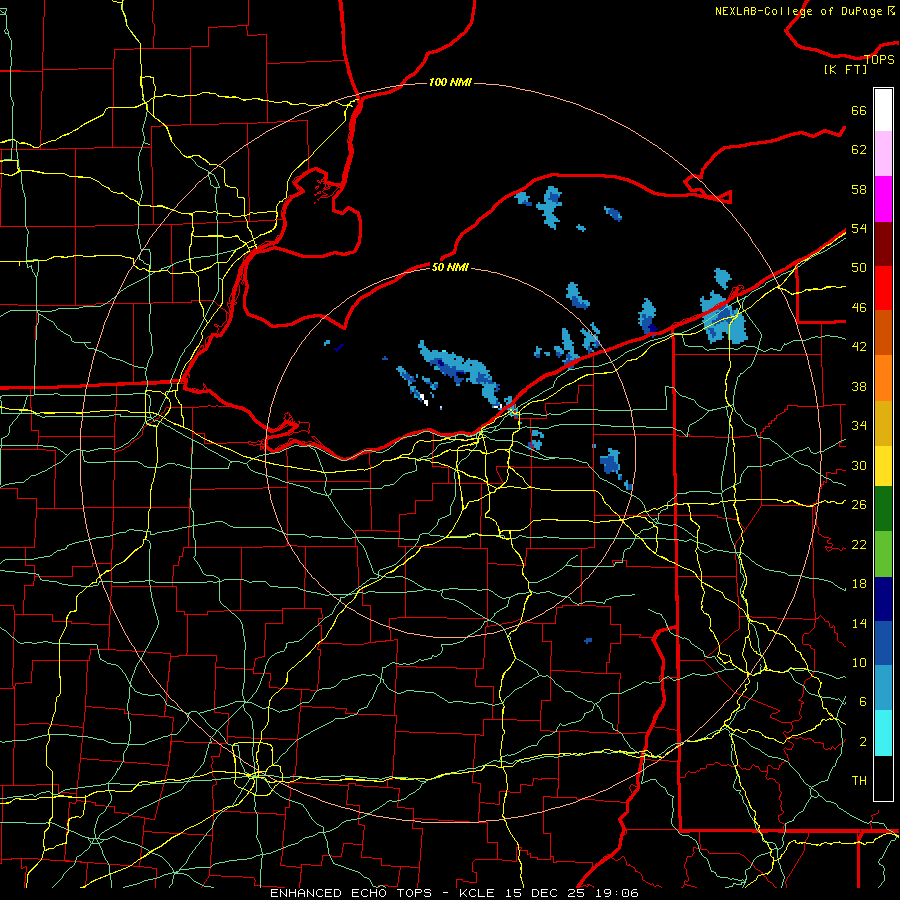
Task: Click the "NEXLAB-College of DuPage" credit text
Action: pyautogui.click(x=798, y=11)
